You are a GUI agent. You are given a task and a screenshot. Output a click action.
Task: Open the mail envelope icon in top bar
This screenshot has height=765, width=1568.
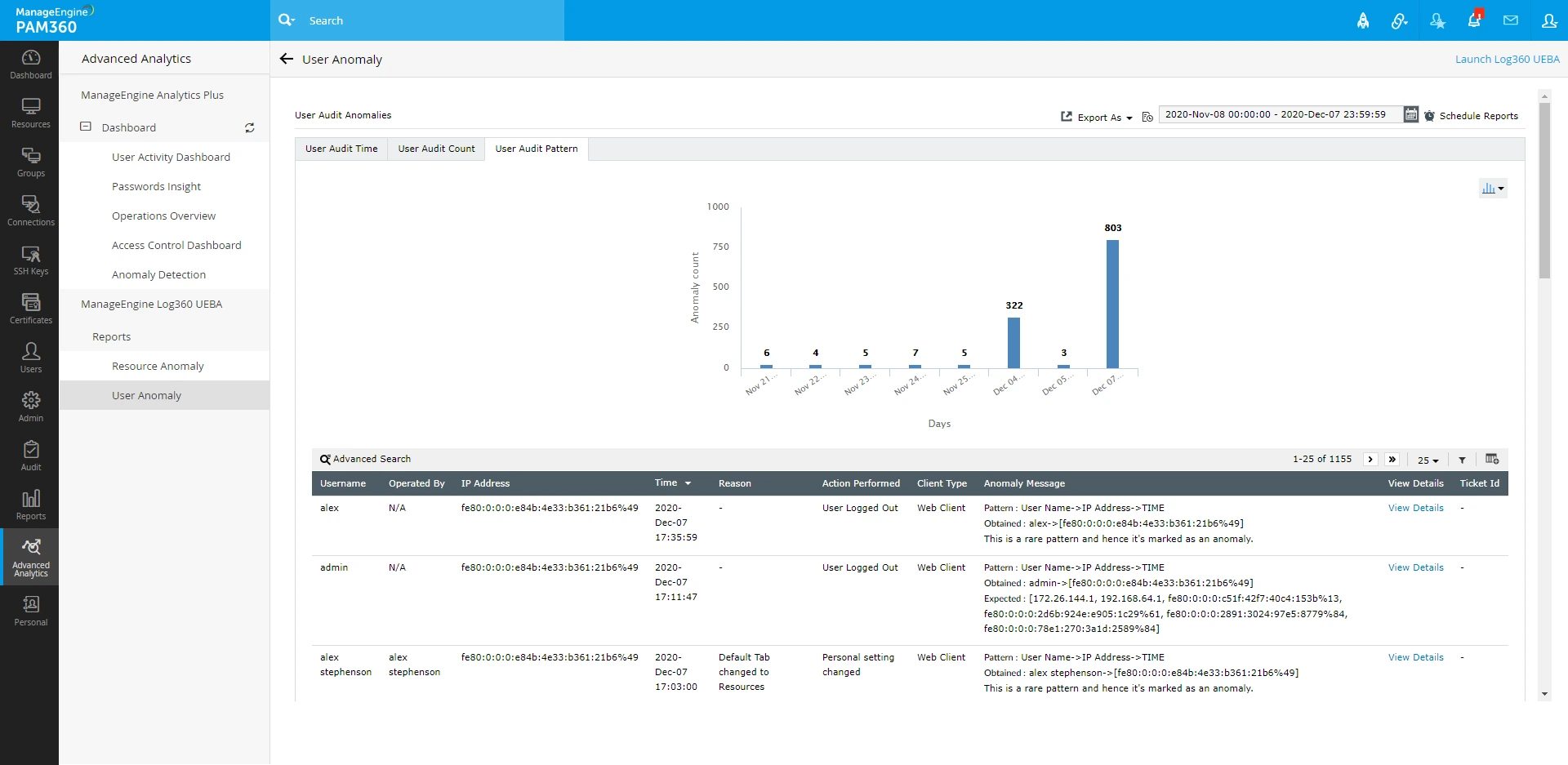coord(1511,20)
